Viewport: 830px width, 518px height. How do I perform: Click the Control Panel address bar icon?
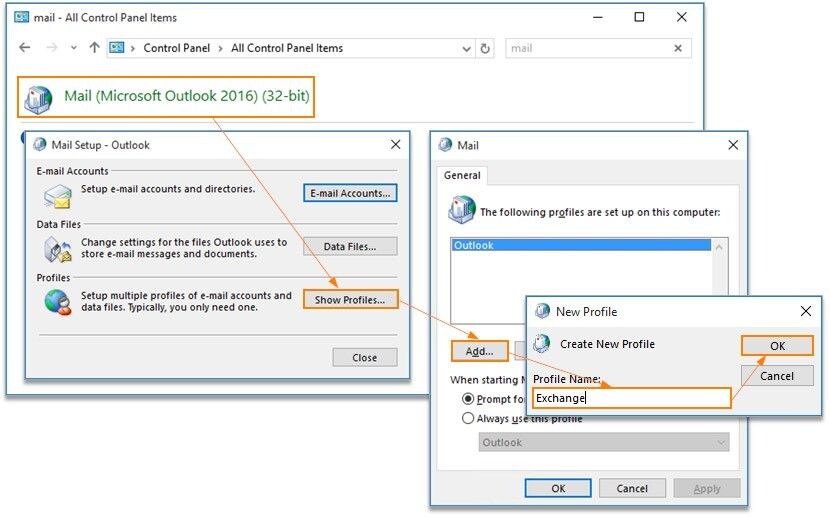[116, 48]
